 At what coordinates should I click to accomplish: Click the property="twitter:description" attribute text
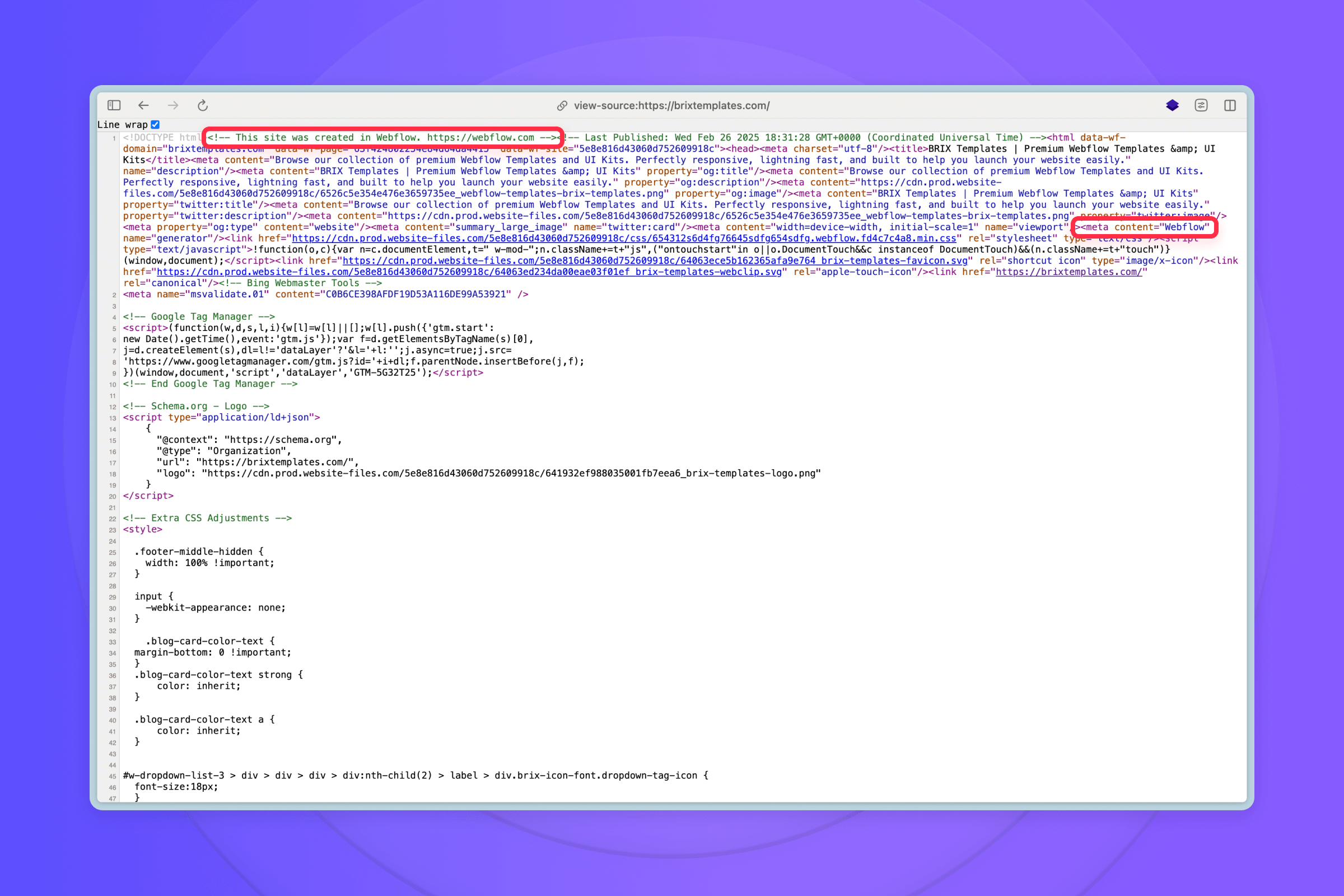207,216
